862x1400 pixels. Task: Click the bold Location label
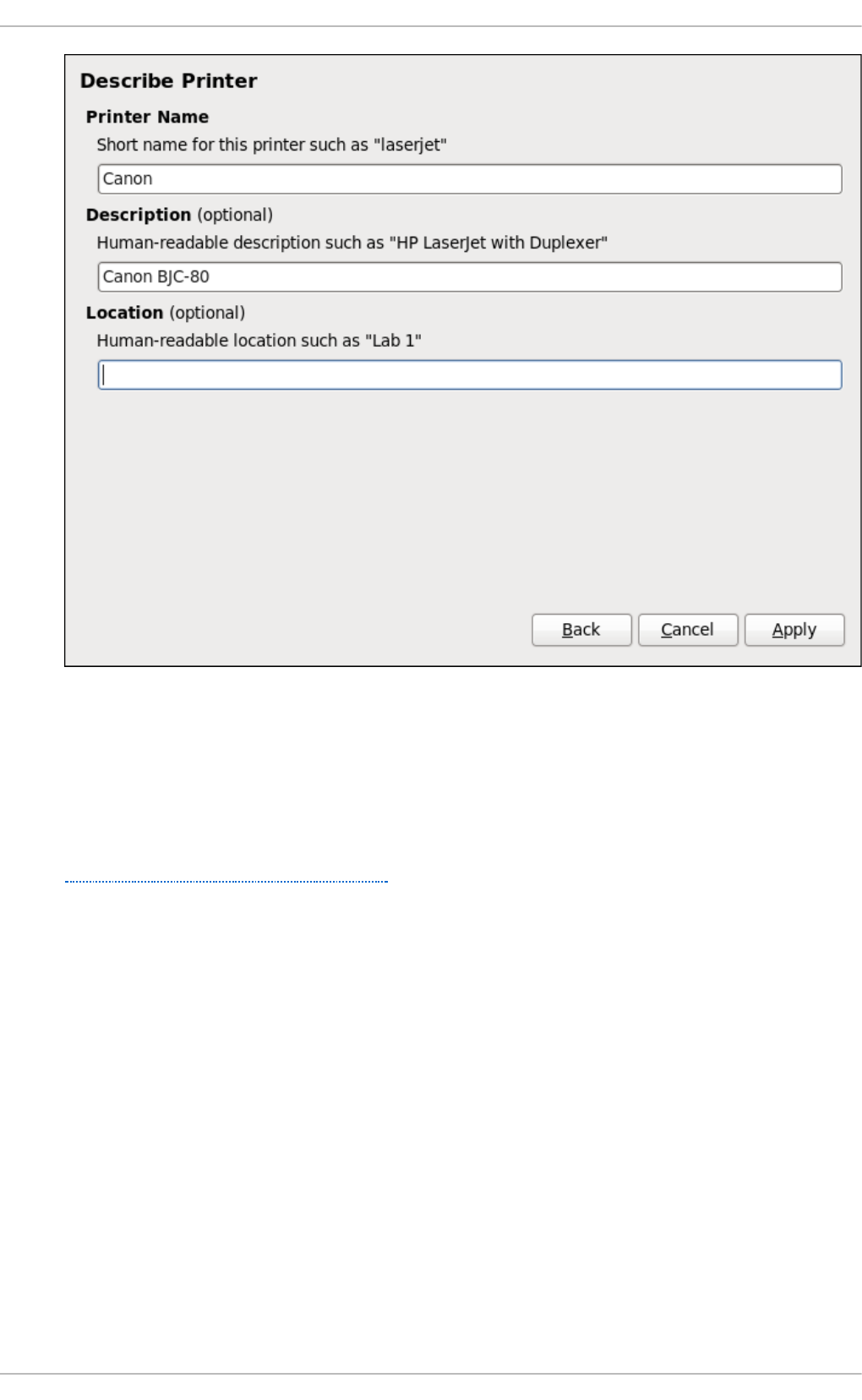124,314
